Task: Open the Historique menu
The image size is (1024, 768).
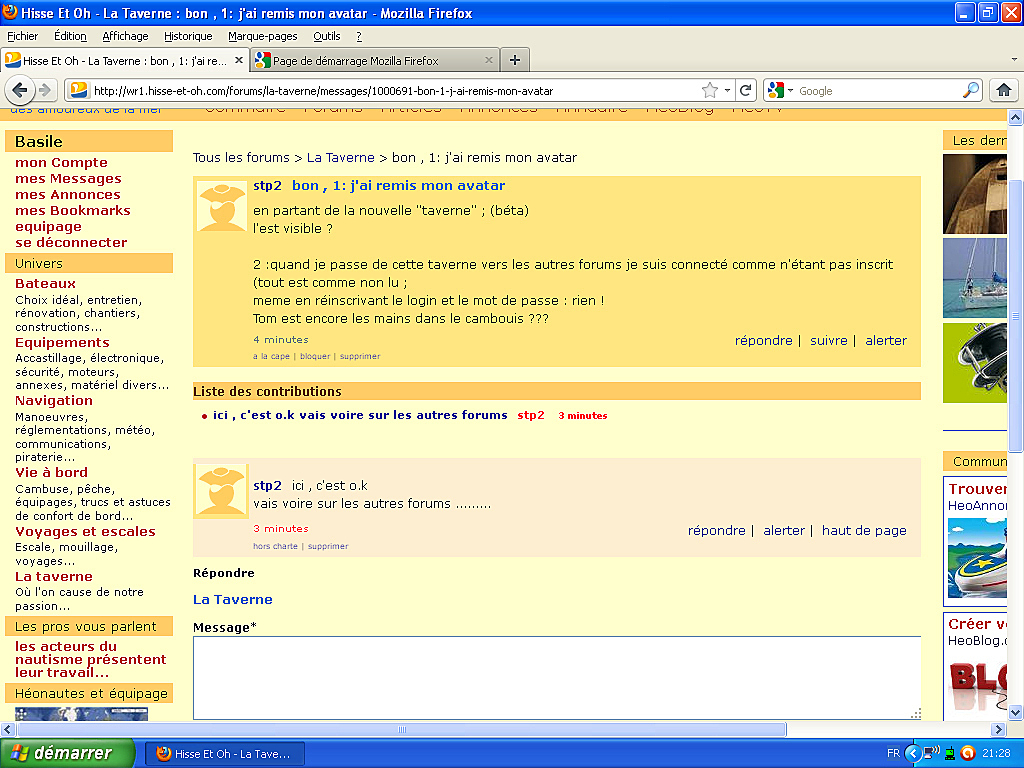Action: tap(188, 36)
